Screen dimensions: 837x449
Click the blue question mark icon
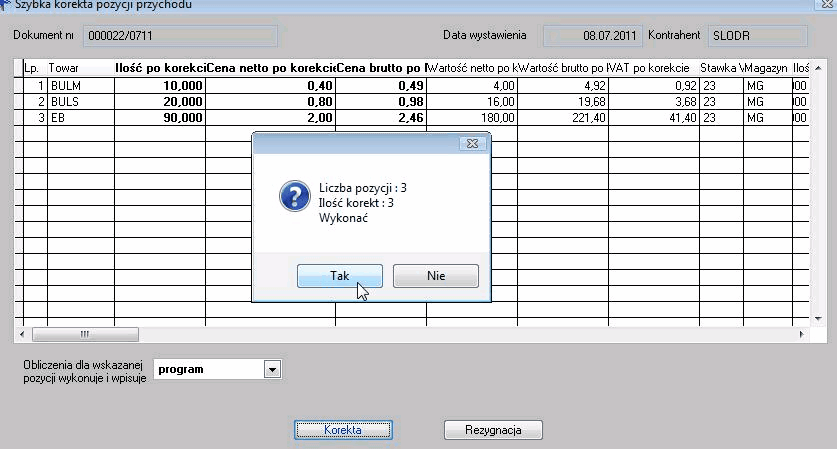pos(295,196)
